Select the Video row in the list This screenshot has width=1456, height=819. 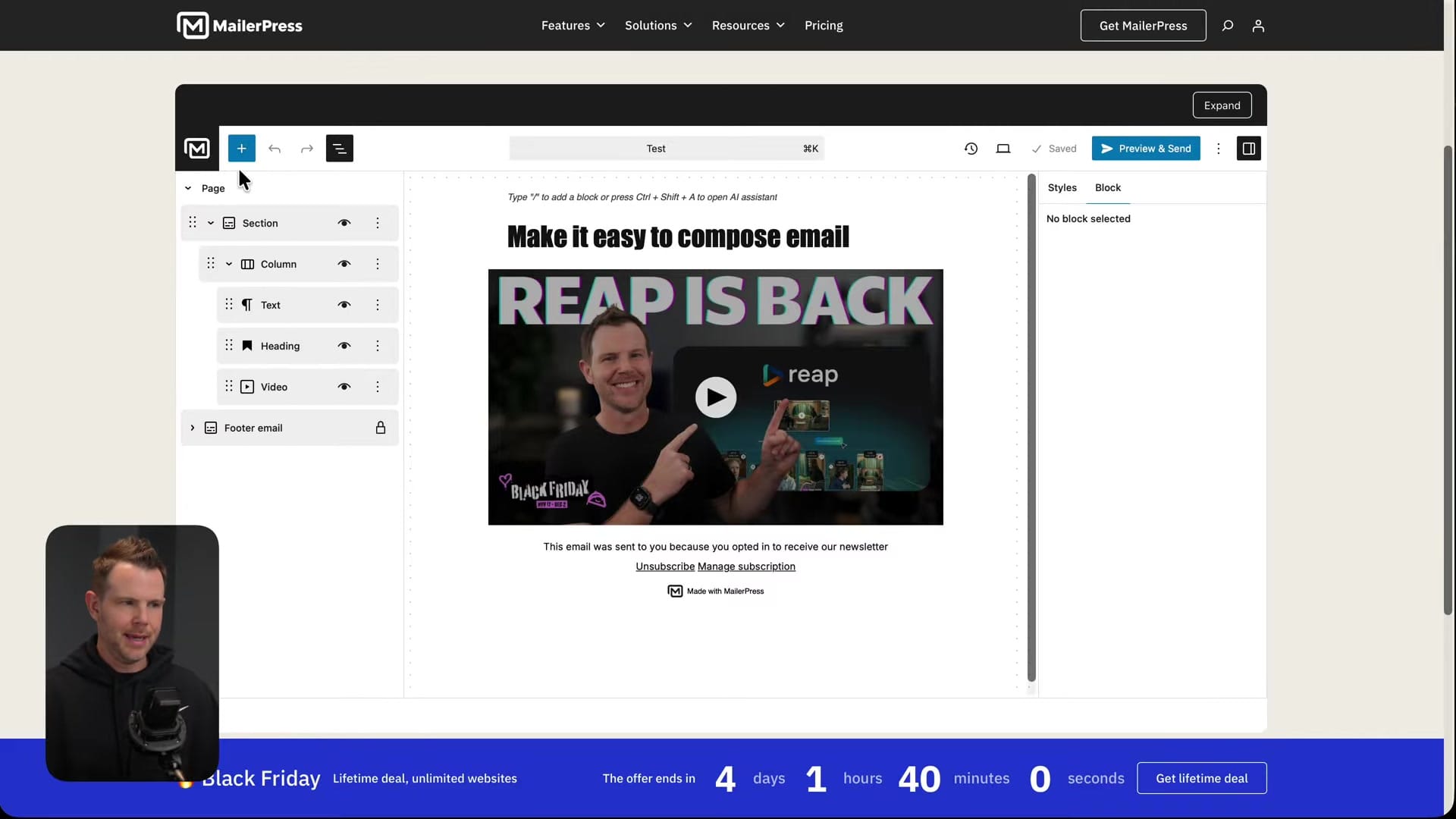click(308, 387)
